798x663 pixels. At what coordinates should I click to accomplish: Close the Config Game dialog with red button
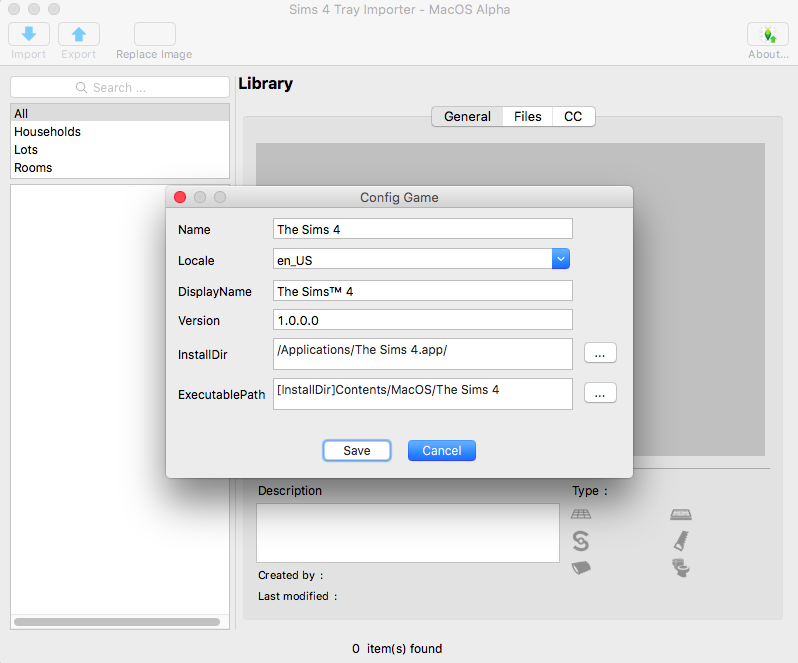tap(180, 197)
